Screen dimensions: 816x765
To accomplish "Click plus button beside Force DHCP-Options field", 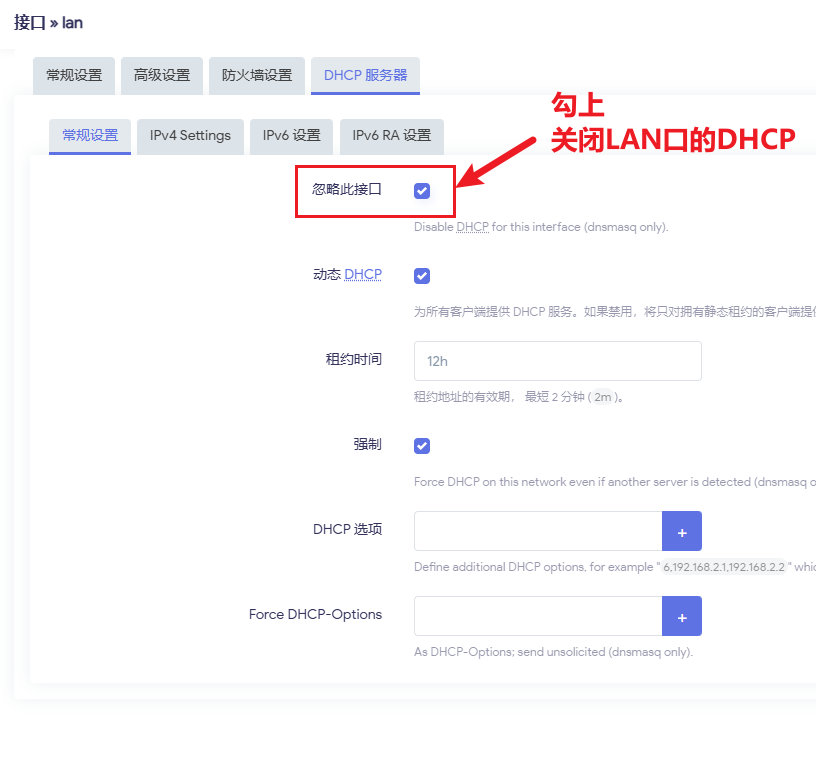I will coord(681,616).
